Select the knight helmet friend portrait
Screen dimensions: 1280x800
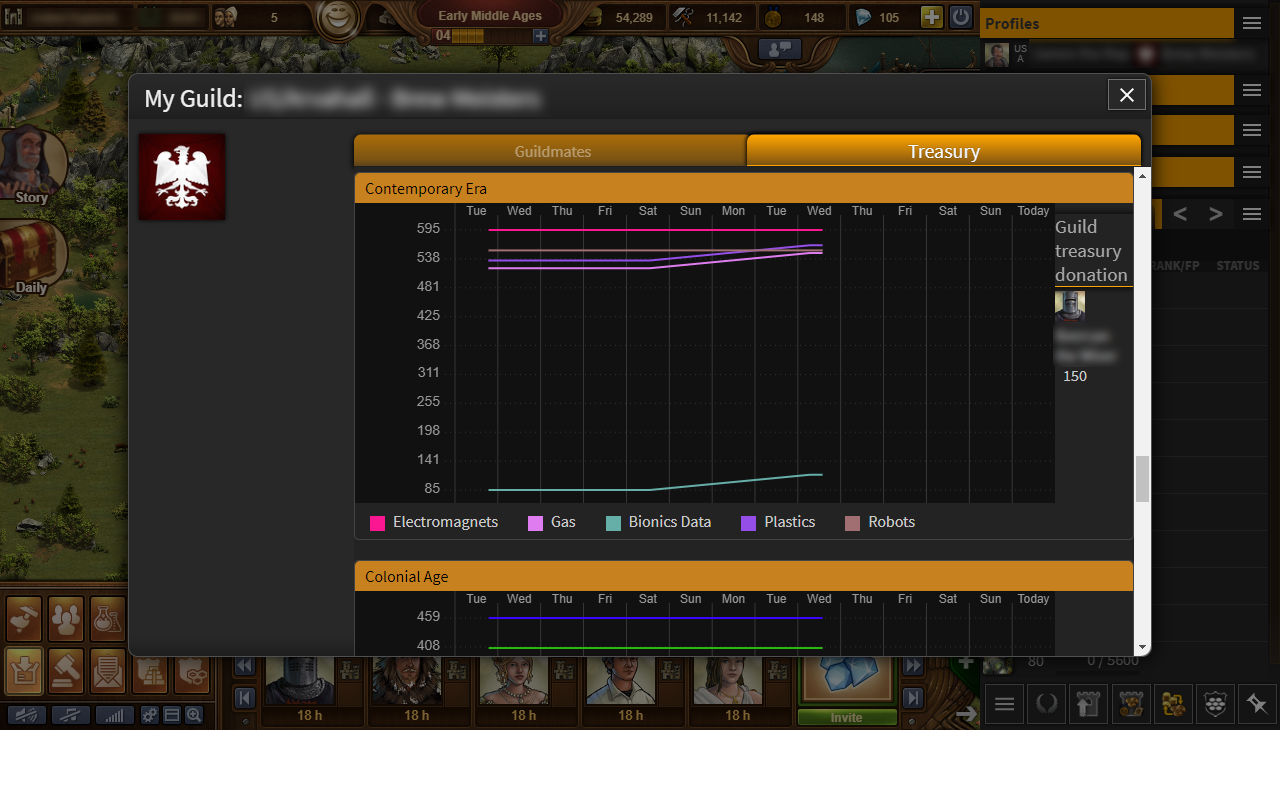(x=299, y=680)
